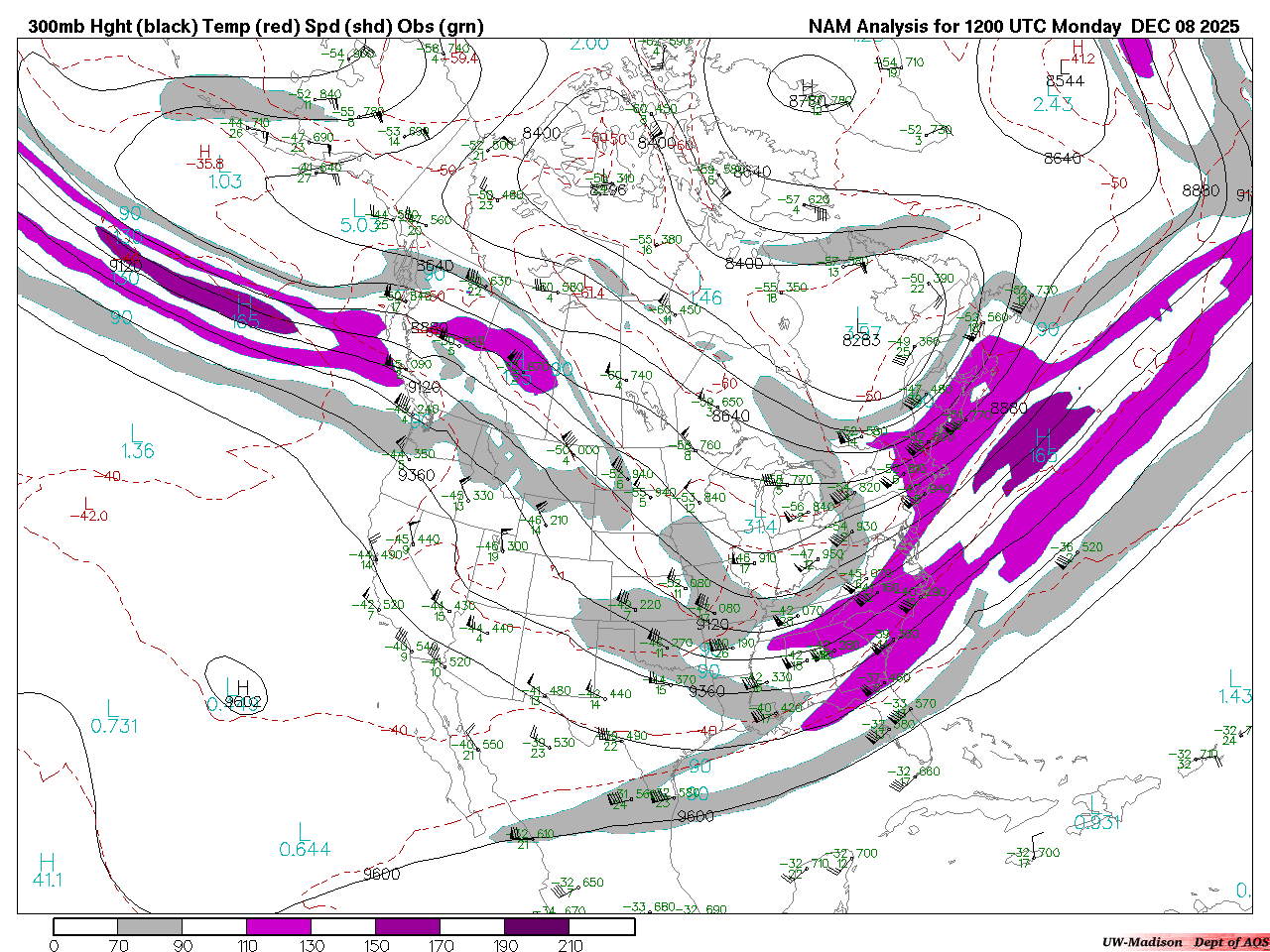Click the "170" tick label under the color bar

click(x=441, y=945)
